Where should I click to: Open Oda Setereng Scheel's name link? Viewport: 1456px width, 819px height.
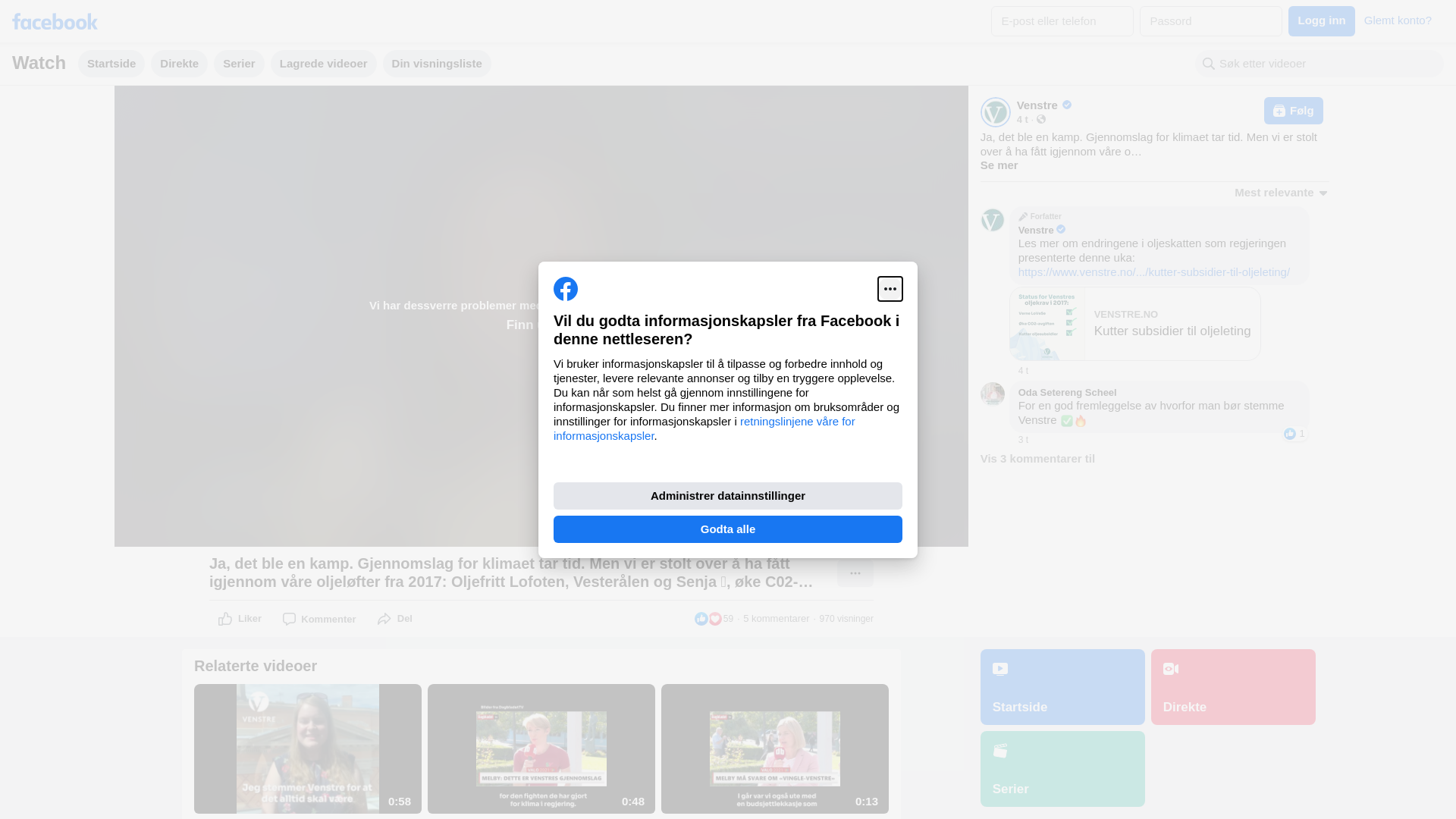[1067, 392]
